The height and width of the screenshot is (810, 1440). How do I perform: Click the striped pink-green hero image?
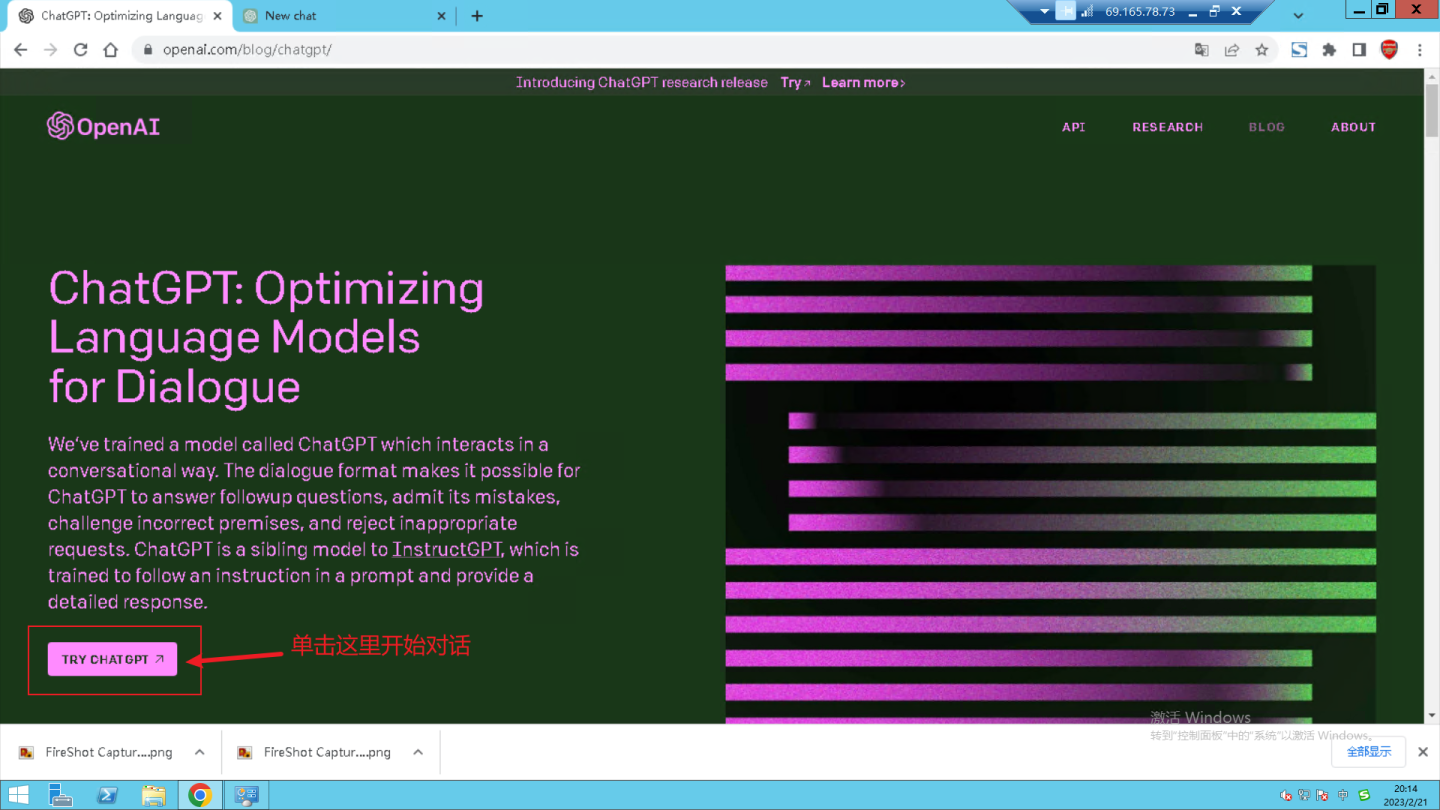(1050, 494)
